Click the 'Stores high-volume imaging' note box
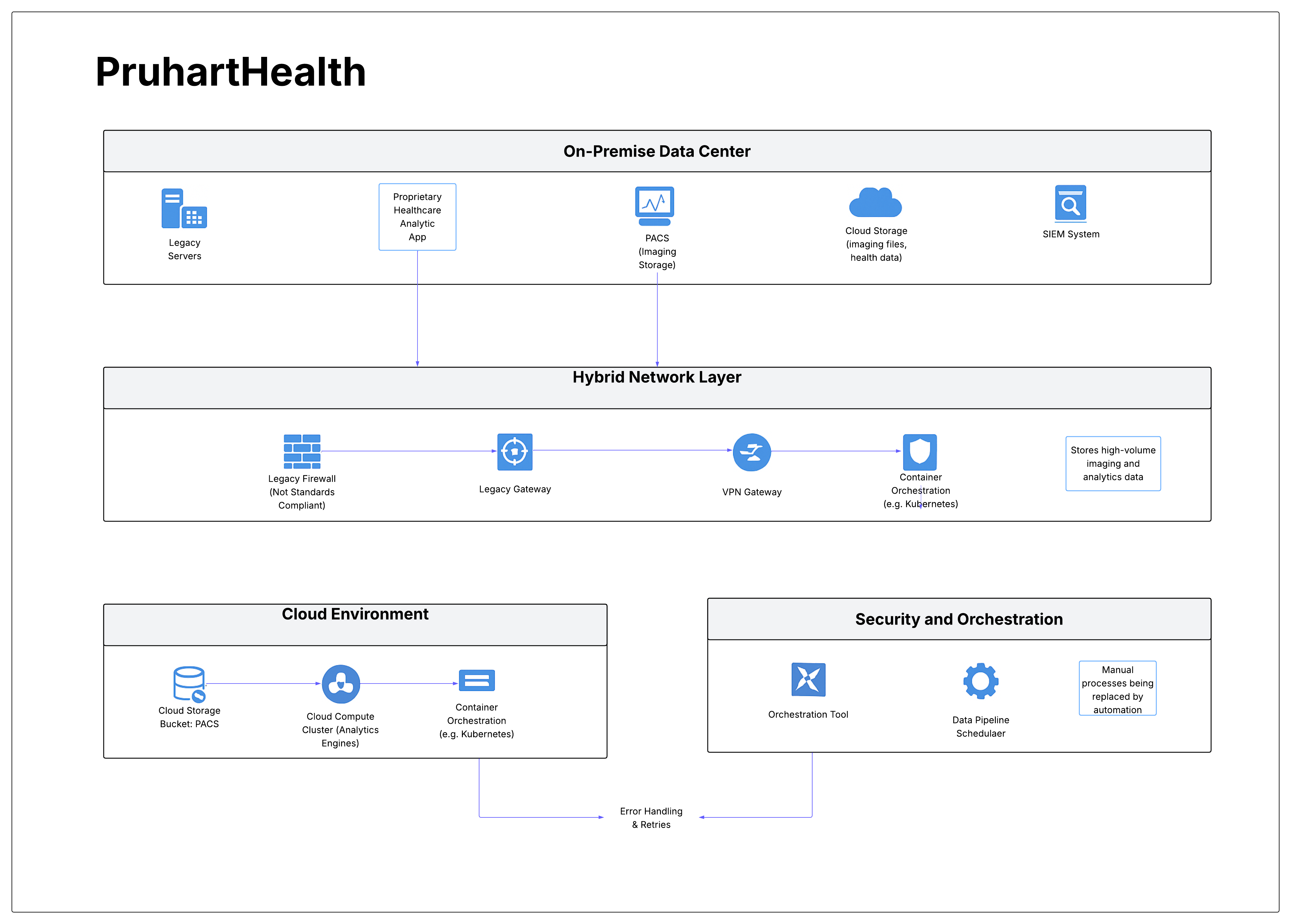Image resolution: width=1291 pixels, height=924 pixels. pos(1113,464)
